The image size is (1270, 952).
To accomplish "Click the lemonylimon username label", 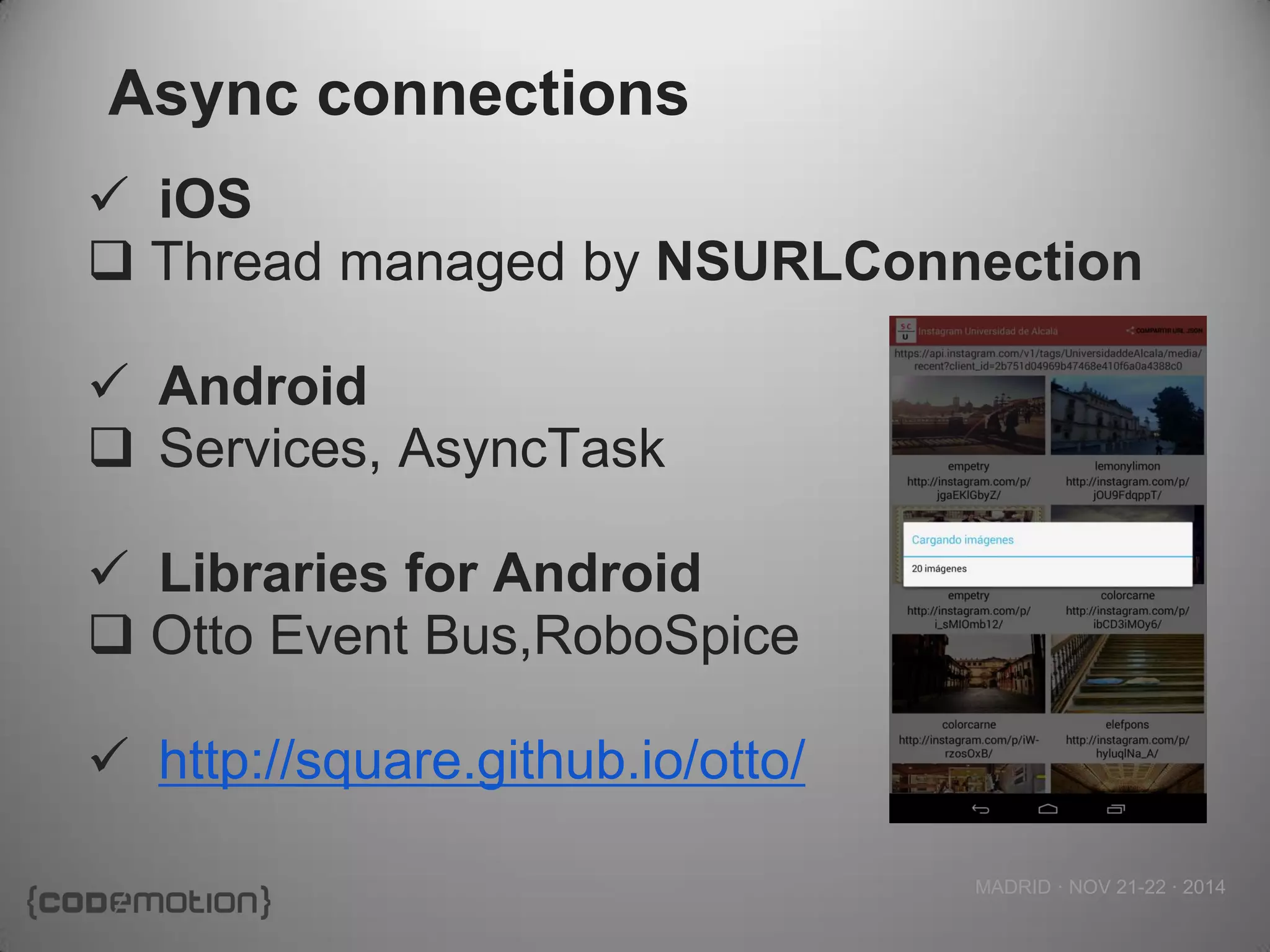I will tap(1127, 466).
